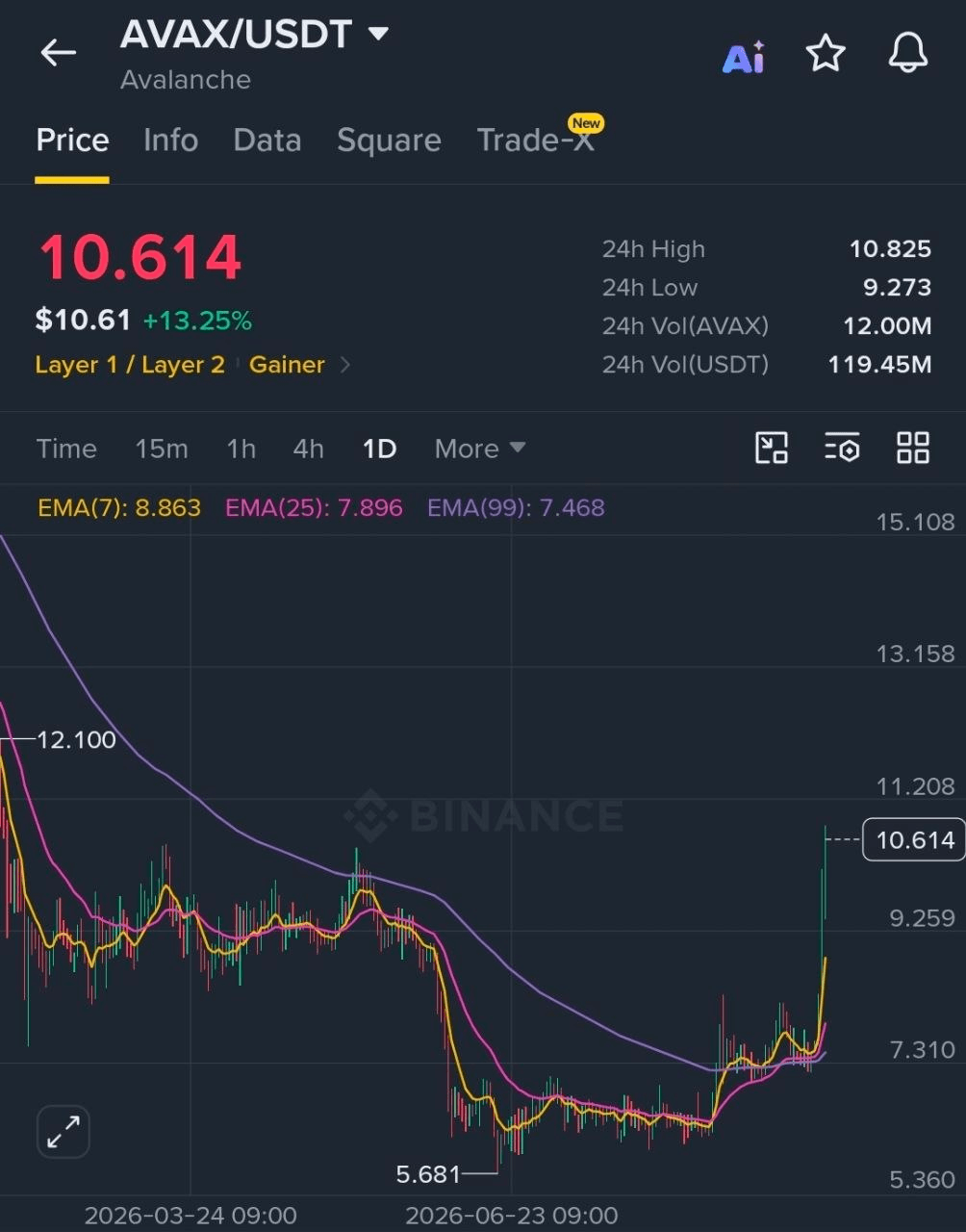Open the Trade-X tab
This screenshot has width=966, height=1232.
point(536,141)
